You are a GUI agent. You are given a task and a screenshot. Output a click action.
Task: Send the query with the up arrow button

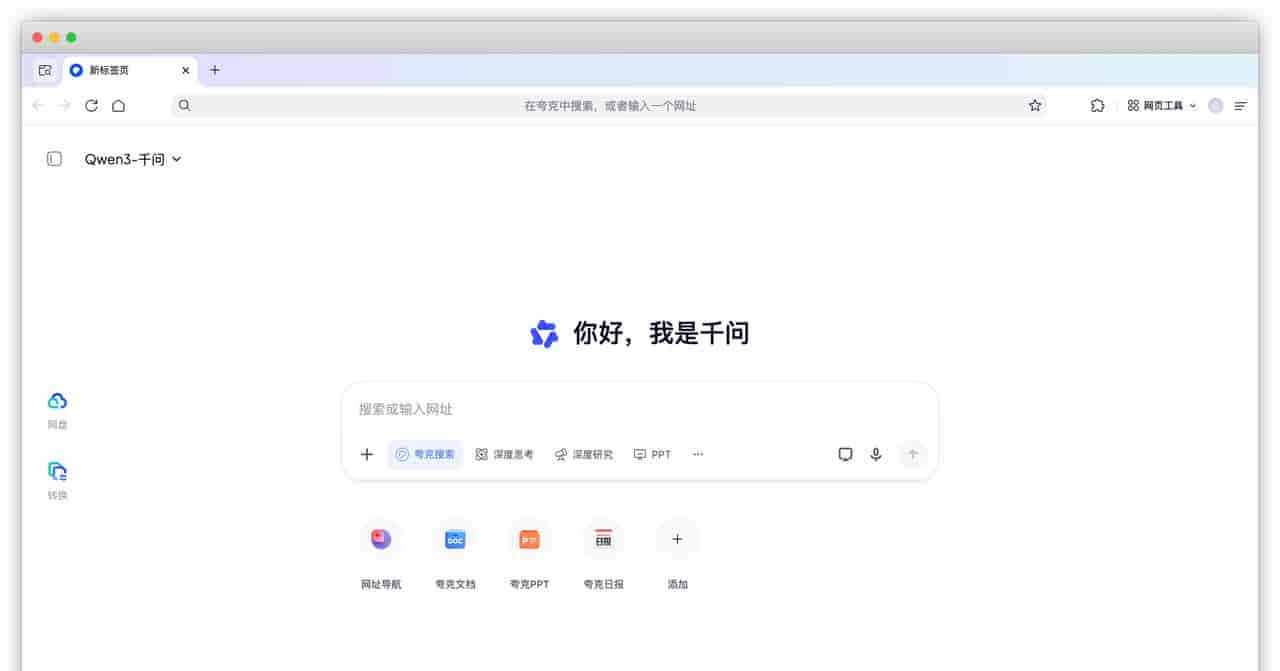point(912,454)
